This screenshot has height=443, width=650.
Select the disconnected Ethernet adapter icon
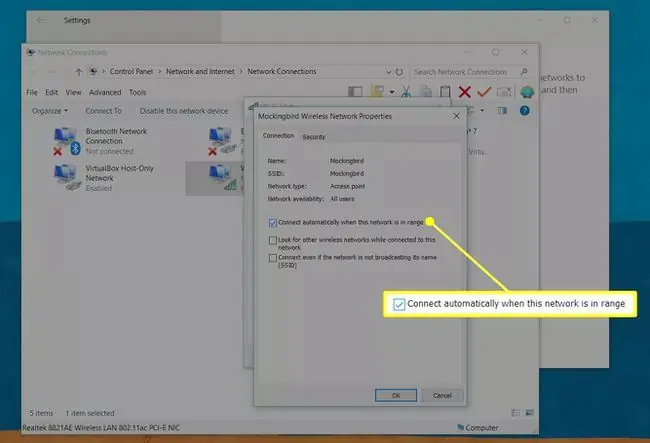point(223,141)
